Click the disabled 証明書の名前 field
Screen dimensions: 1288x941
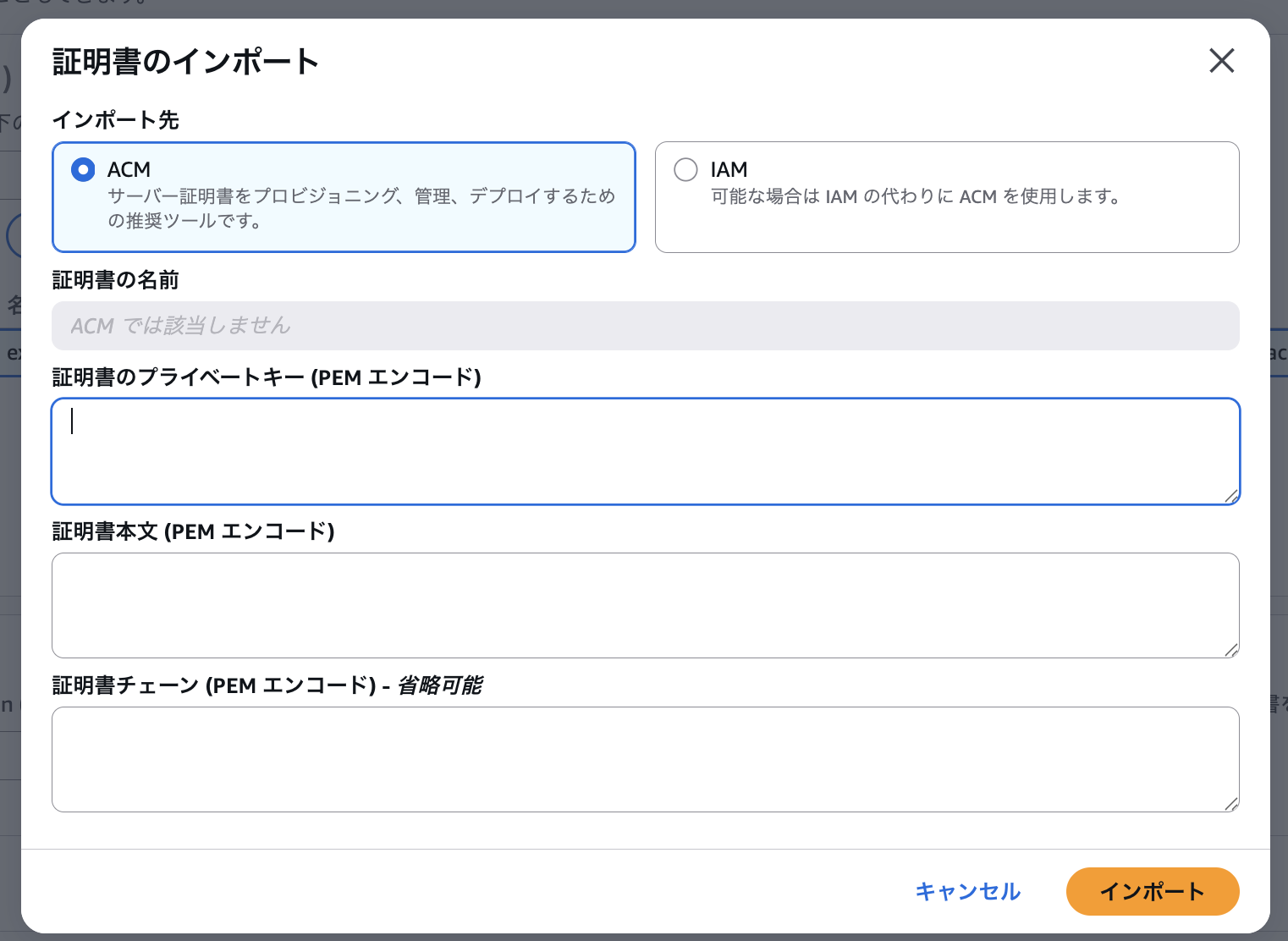[643, 326]
